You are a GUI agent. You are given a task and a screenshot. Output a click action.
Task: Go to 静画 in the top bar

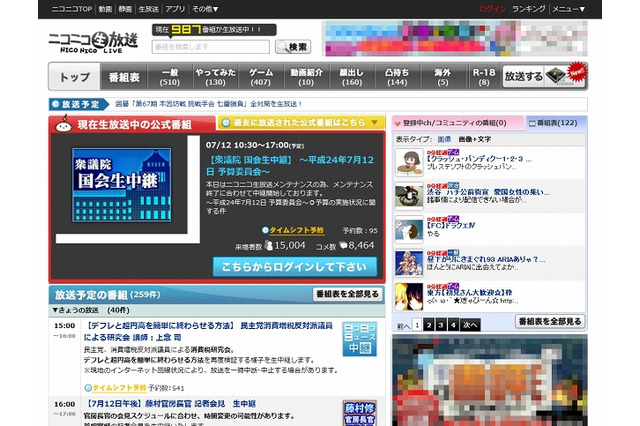[125, 9]
